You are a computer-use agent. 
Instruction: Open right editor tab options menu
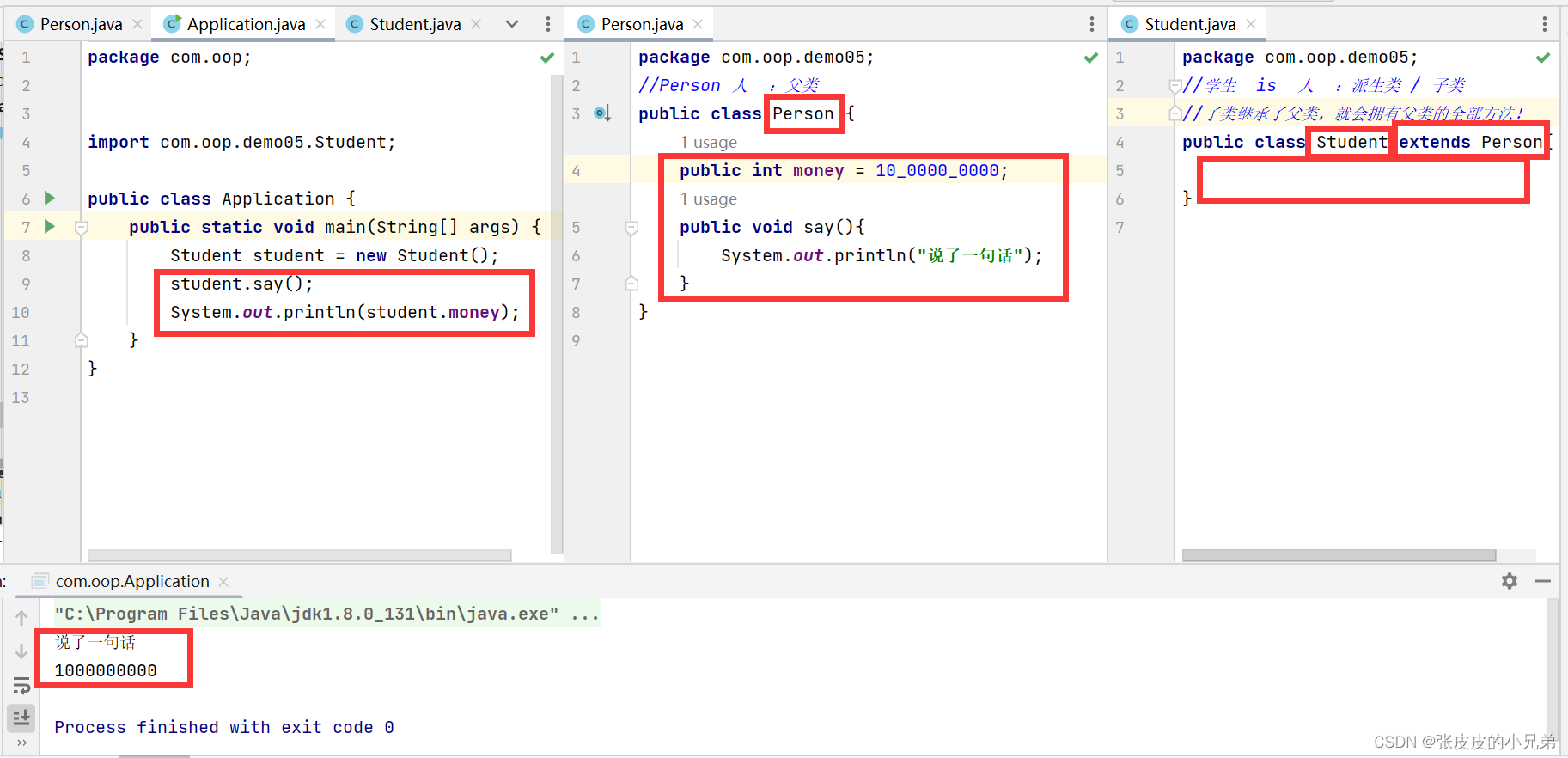(x=1545, y=24)
